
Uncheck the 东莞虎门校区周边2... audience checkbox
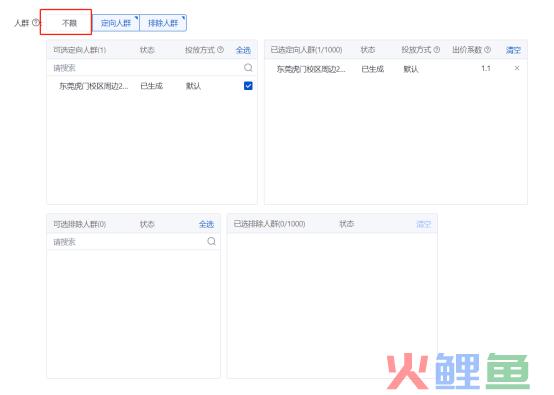[248, 86]
